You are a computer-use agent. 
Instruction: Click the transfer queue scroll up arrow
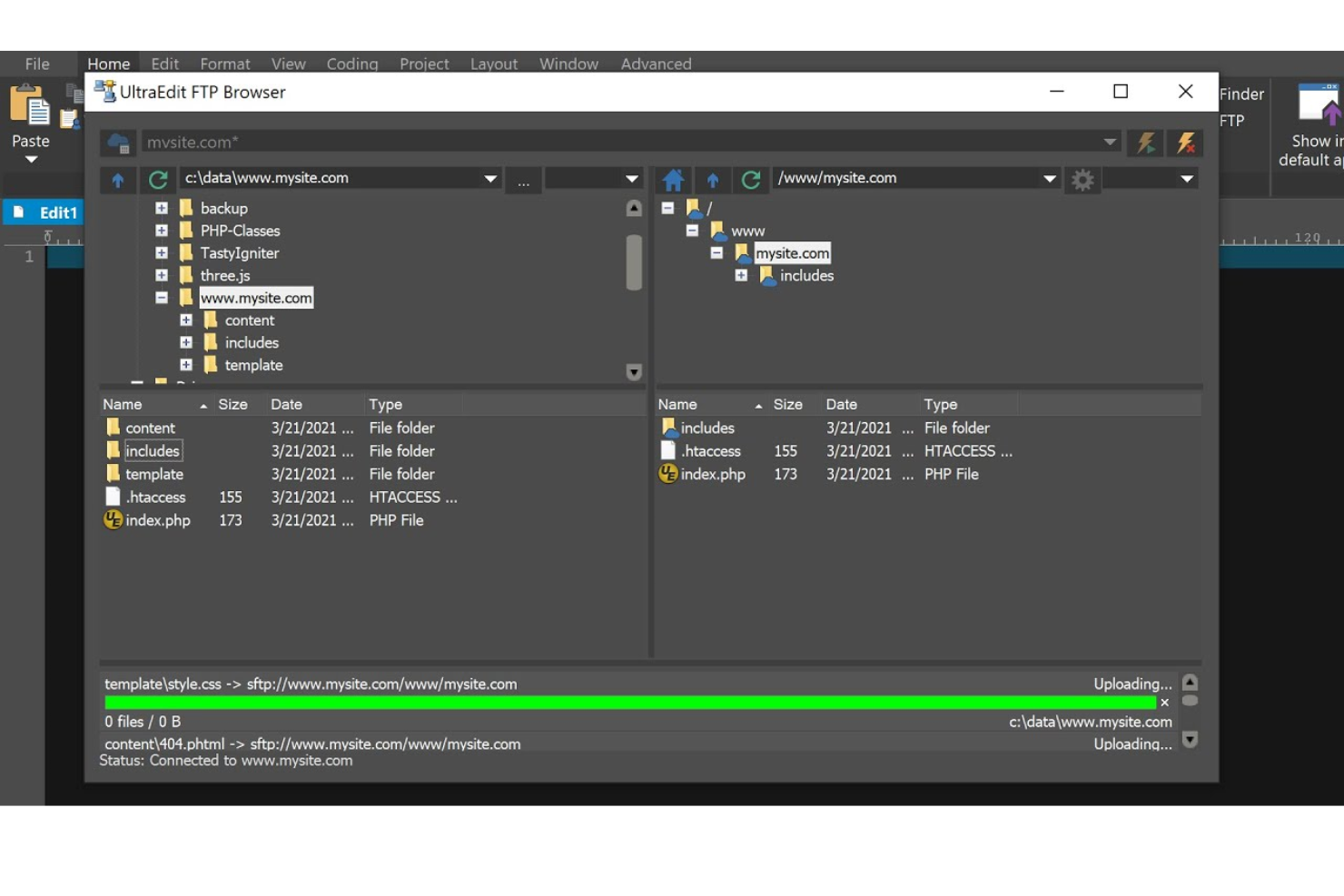click(1190, 683)
